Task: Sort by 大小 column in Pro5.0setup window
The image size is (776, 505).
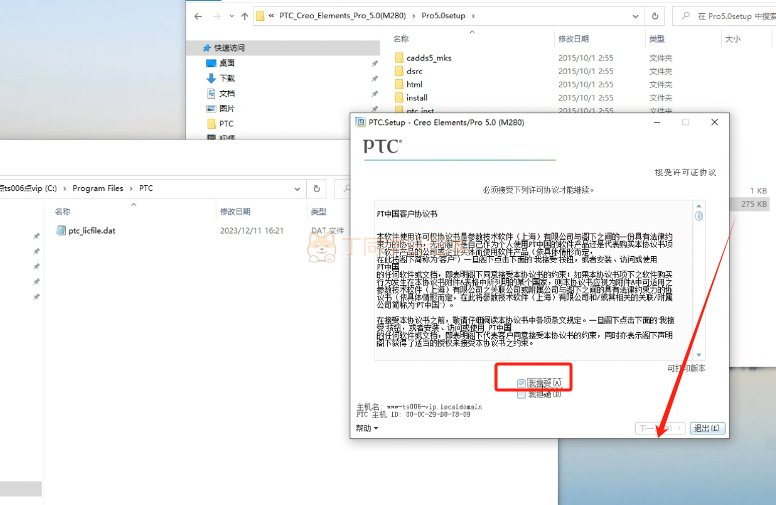Action: [x=733, y=39]
